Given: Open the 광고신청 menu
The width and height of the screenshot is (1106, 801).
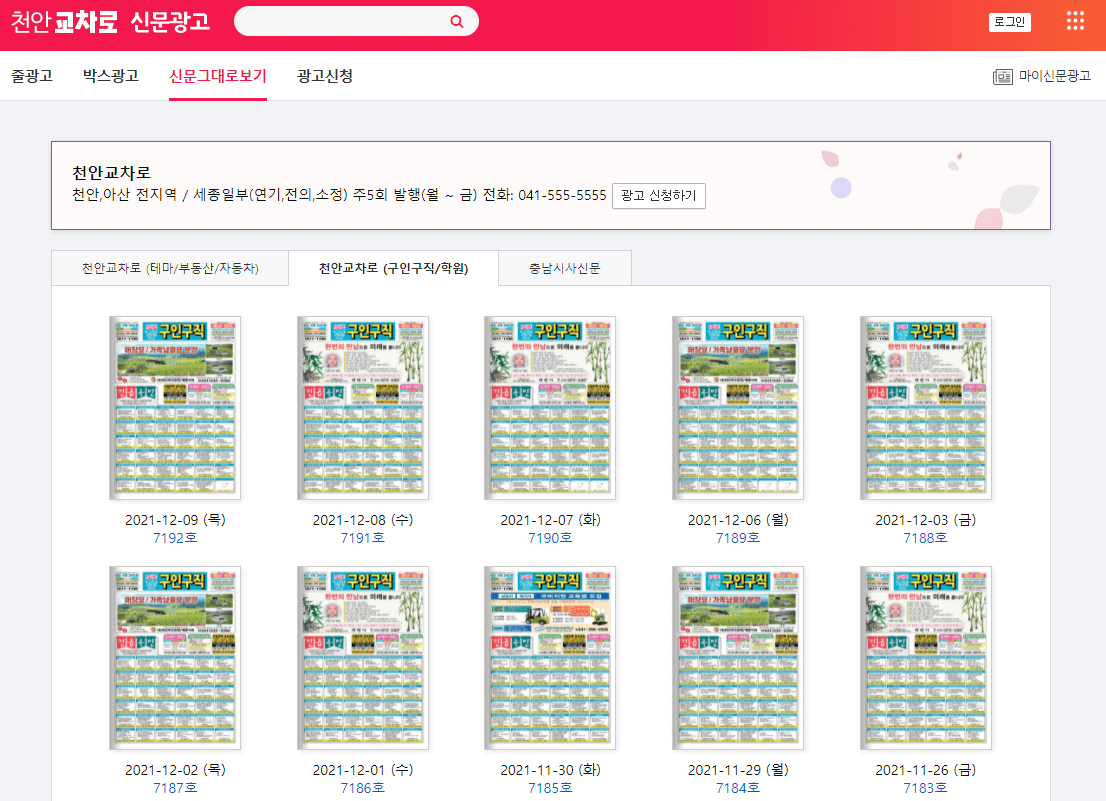Looking at the screenshot, I should (324, 75).
